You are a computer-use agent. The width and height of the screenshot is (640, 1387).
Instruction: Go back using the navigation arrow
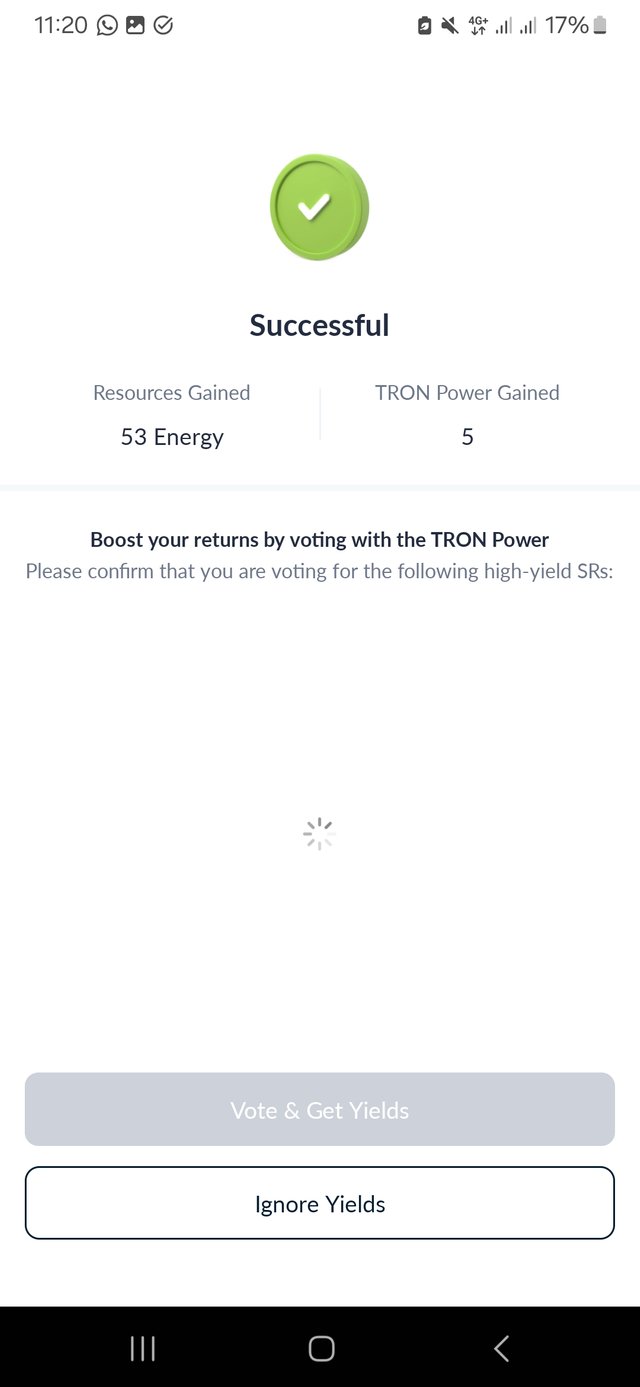pos(501,1348)
